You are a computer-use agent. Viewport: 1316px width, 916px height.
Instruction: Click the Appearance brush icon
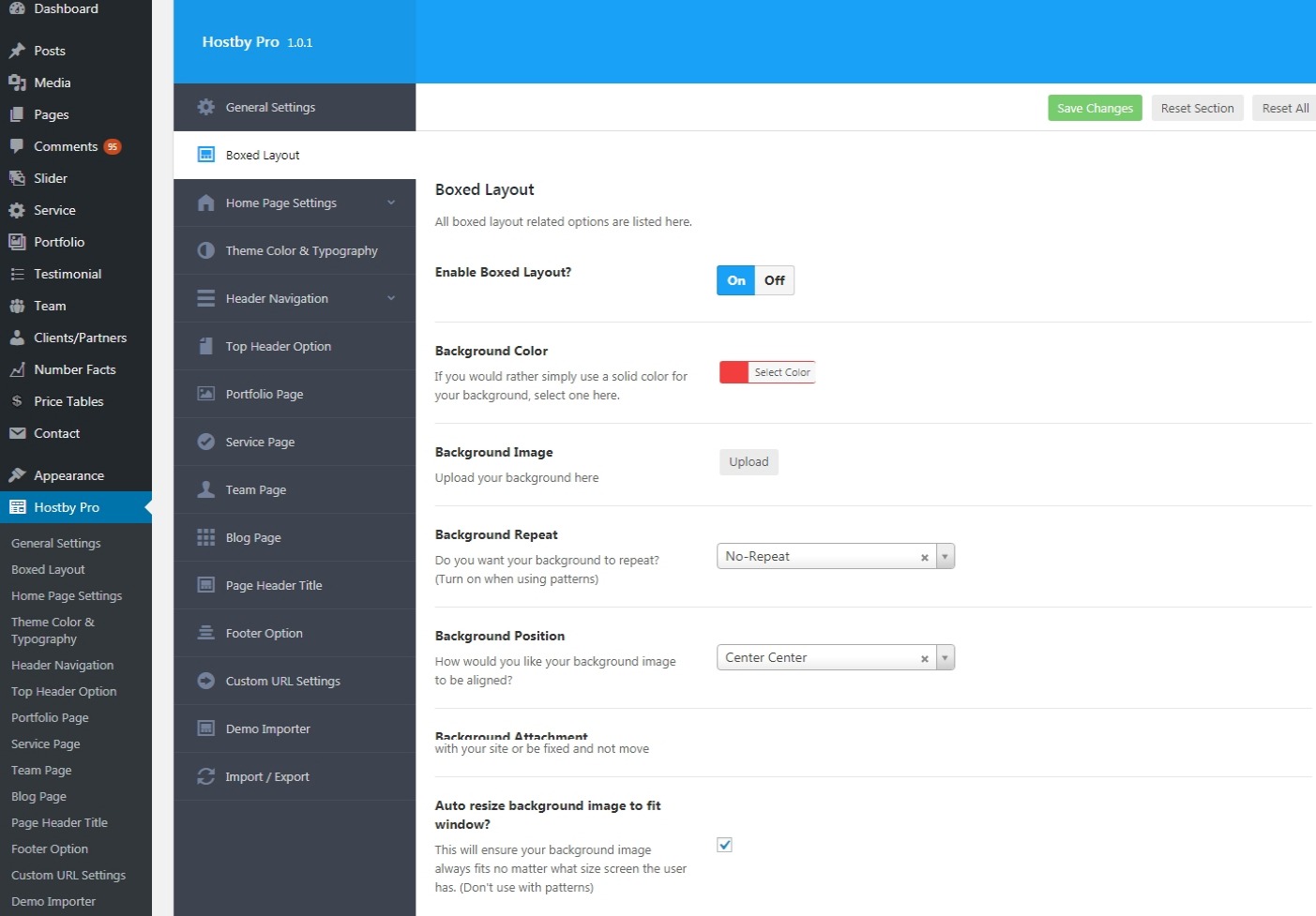[17, 475]
